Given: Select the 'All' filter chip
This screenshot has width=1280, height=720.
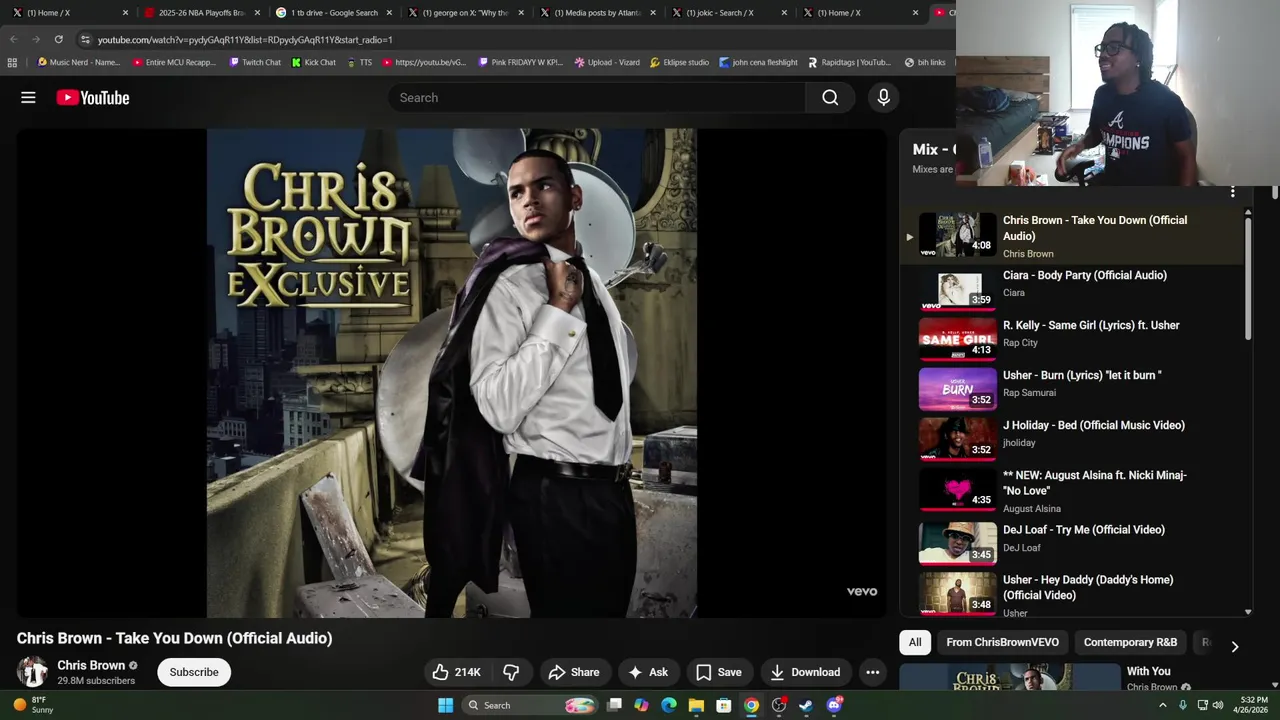Looking at the screenshot, I should pyautogui.click(x=915, y=642).
